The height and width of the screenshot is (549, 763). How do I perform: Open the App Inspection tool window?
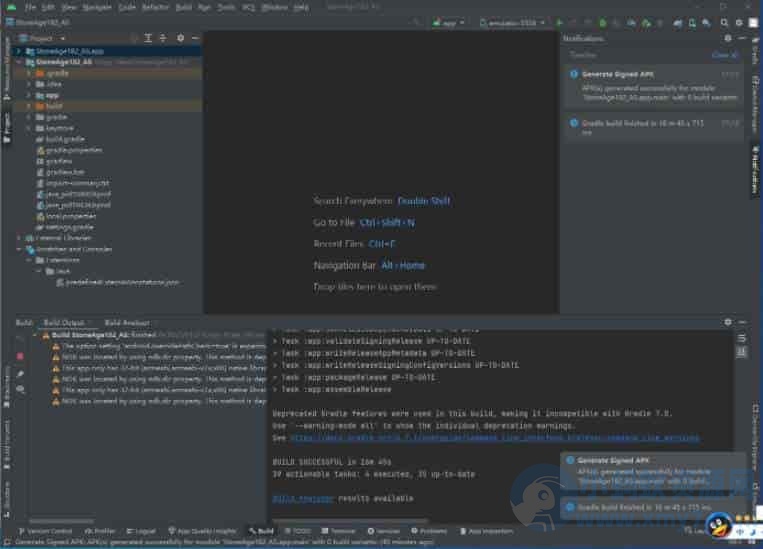(x=486, y=531)
